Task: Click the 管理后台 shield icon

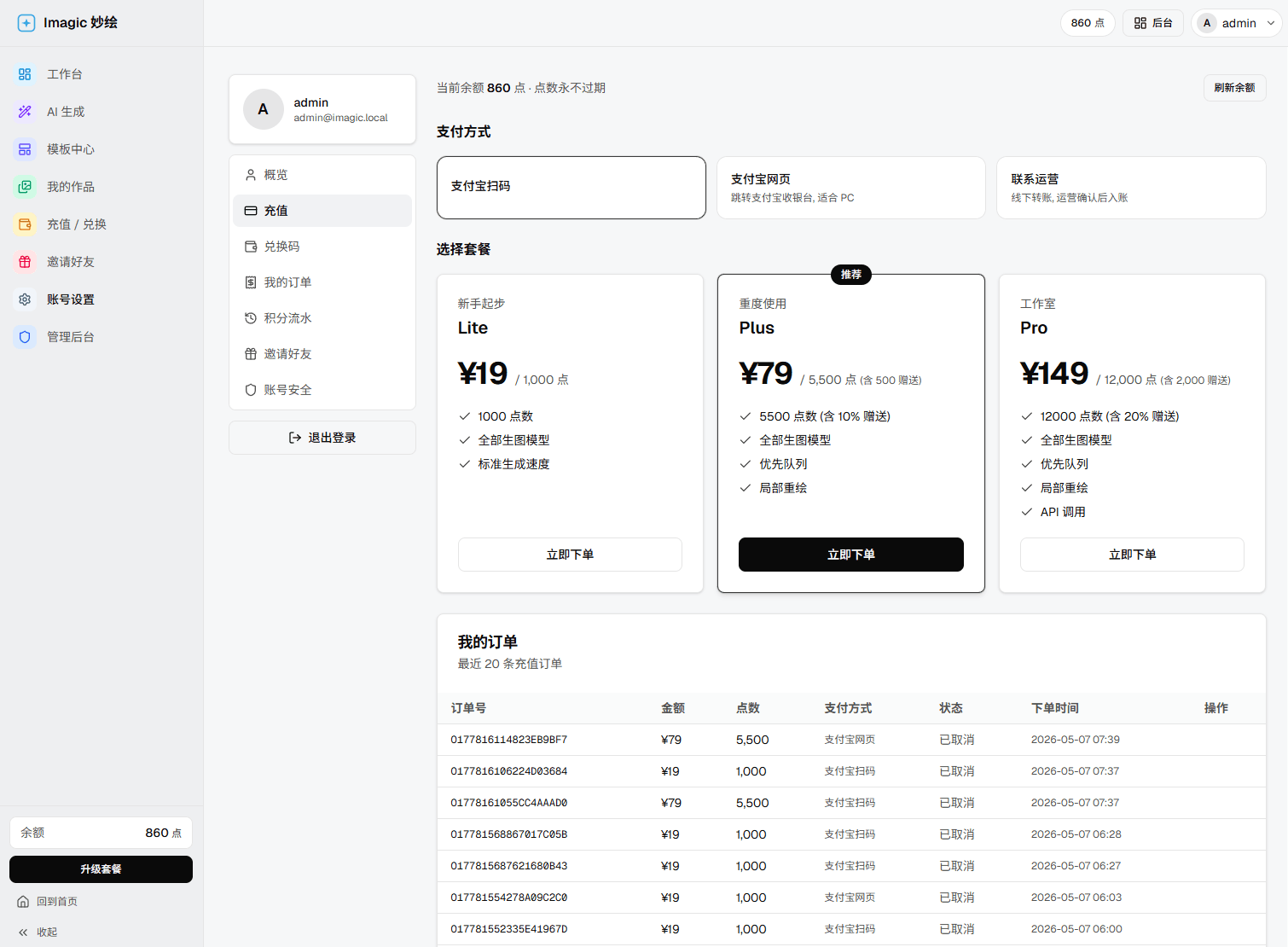Action: click(25, 337)
